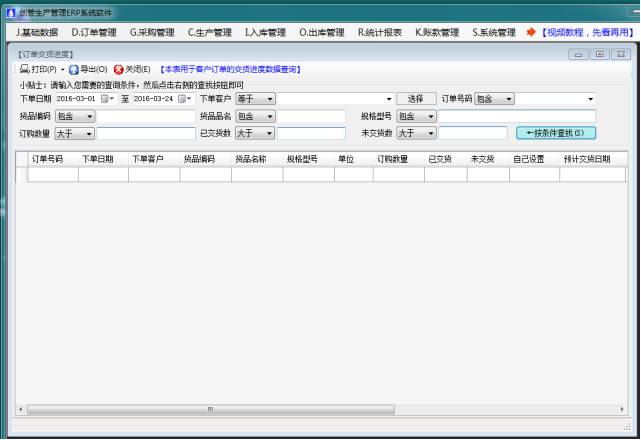Expand the 规格型号 condition dropdown
This screenshot has height=440, width=641.
coord(416,116)
